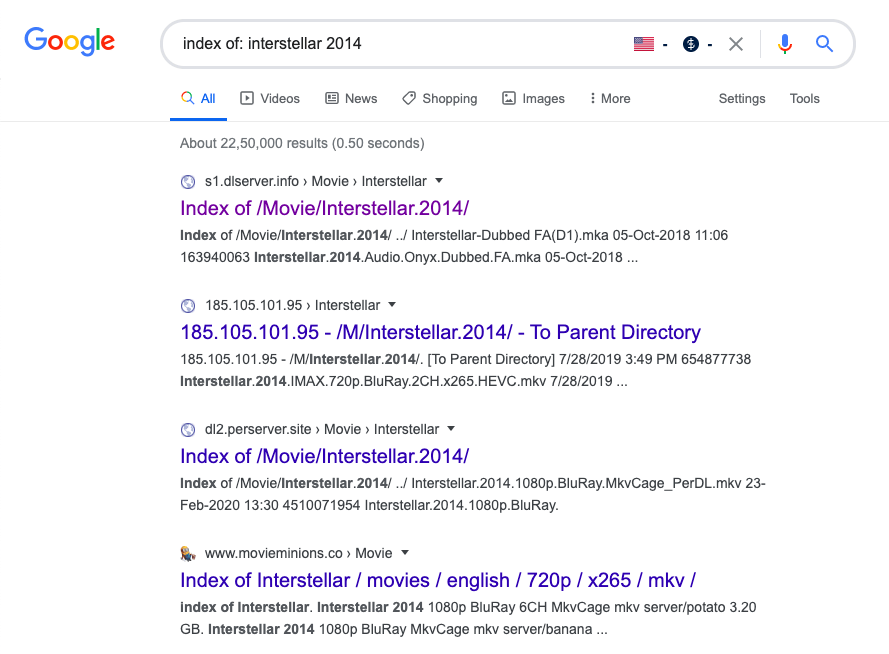The image size is (889, 654).
Task: Open first Index of /Movie/Interstellar.2014/ link
Action: point(324,208)
